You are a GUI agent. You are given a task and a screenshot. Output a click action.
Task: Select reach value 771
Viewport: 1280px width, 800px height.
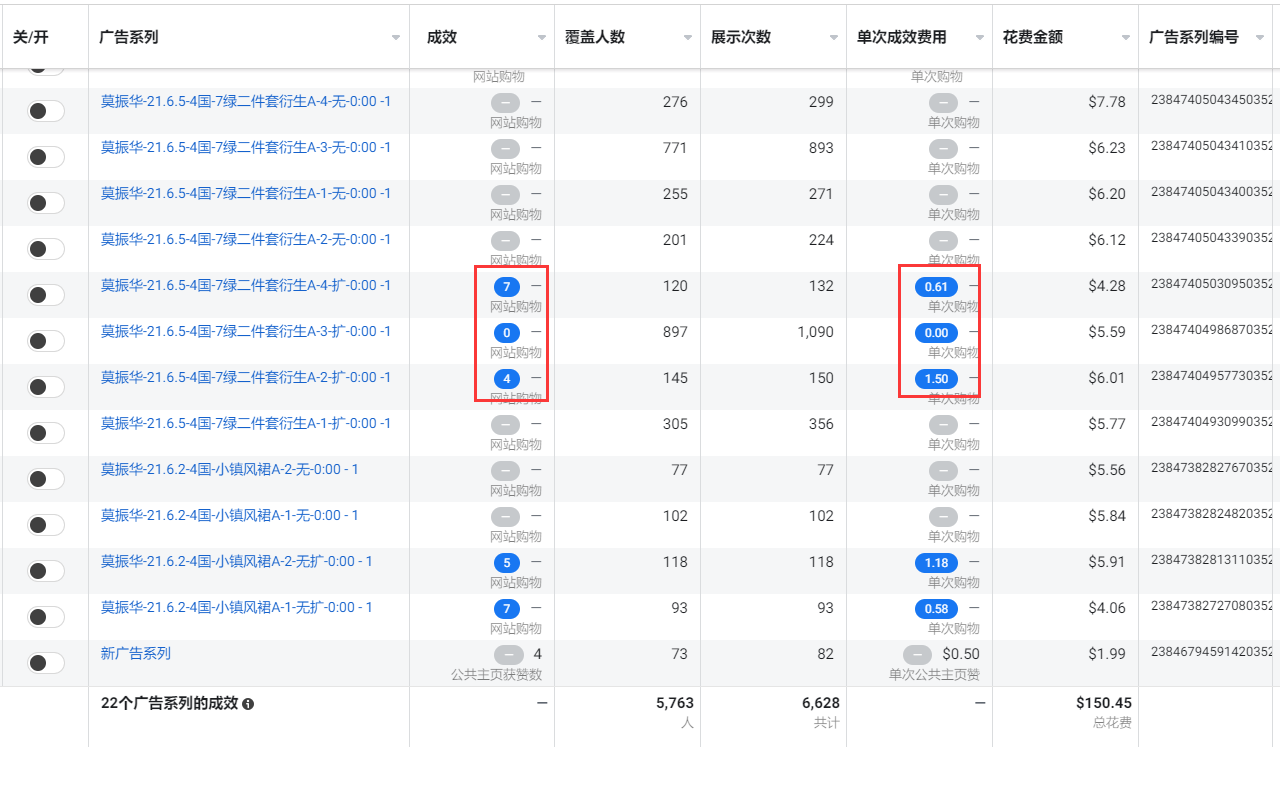[x=675, y=148]
